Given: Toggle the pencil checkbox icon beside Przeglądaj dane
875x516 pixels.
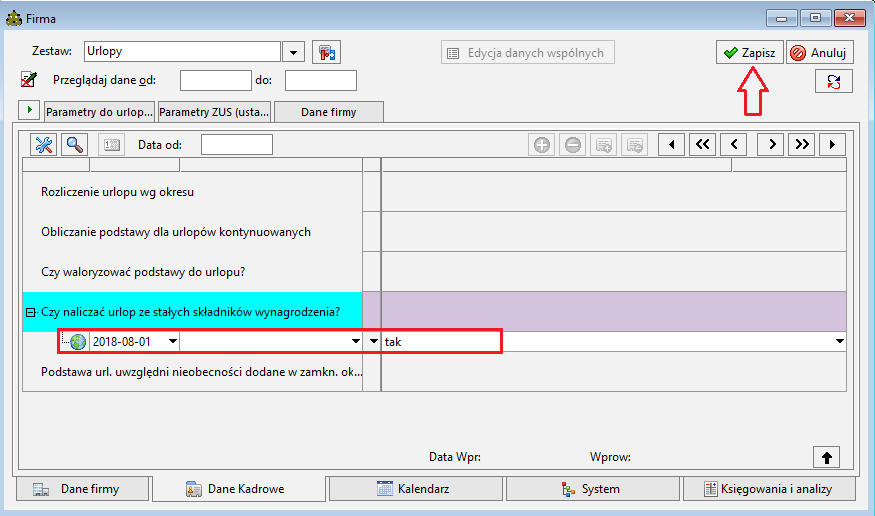Looking at the screenshot, I should [28, 80].
